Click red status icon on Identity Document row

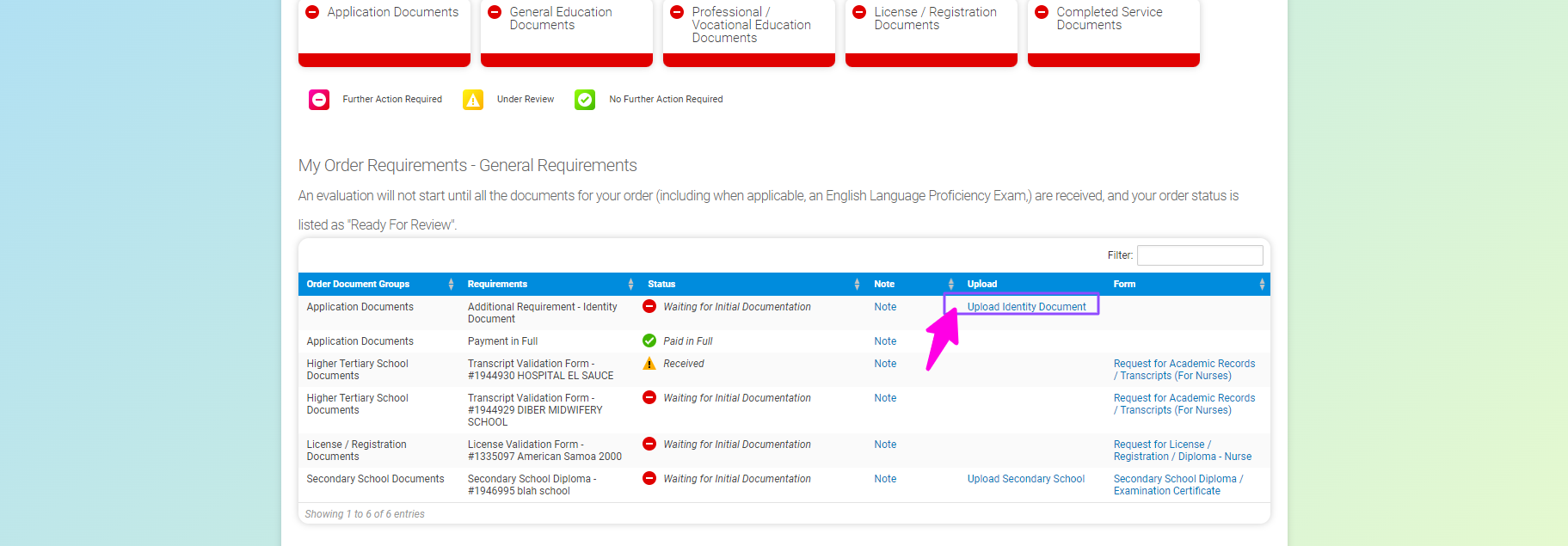click(649, 306)
